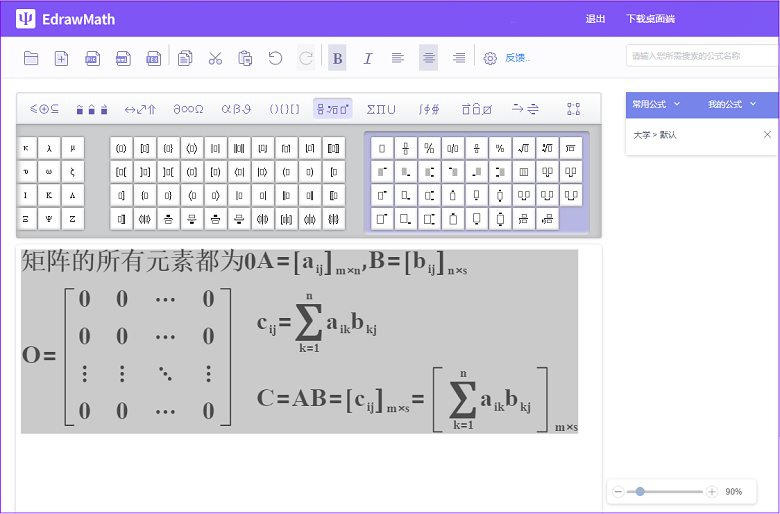Align formula text center
Viewport: 780px width, 514px height.
(x=428, y=58)
